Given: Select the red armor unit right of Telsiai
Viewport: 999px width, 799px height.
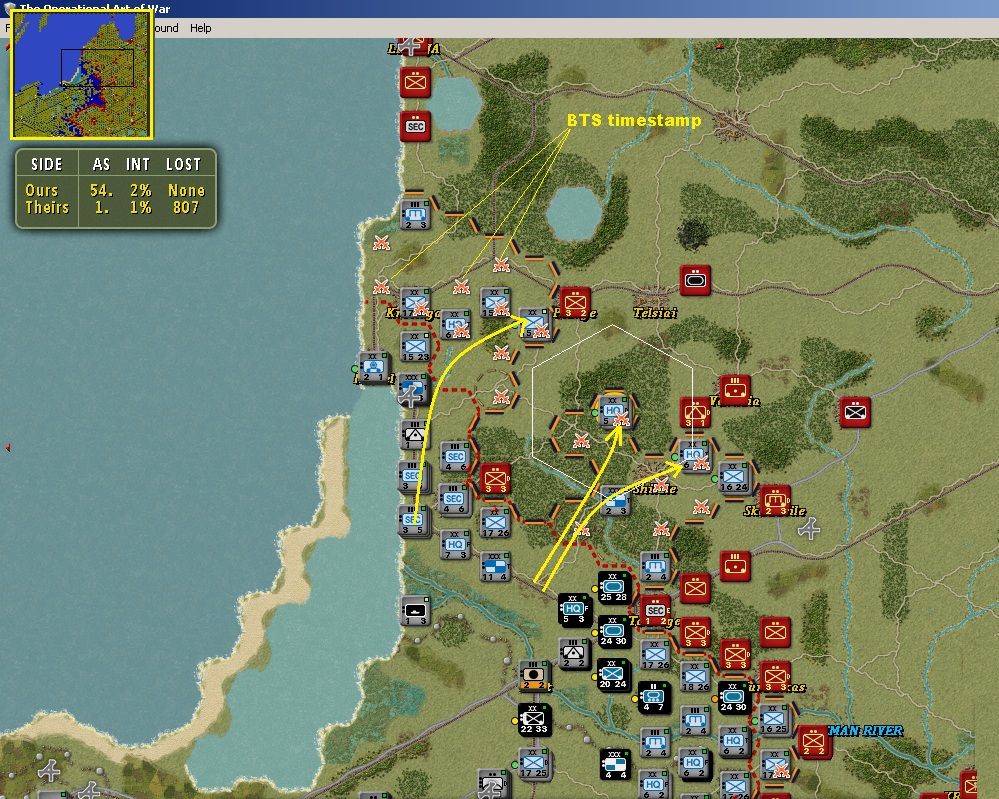Looking at the screenshot, I should click(695, 280).
